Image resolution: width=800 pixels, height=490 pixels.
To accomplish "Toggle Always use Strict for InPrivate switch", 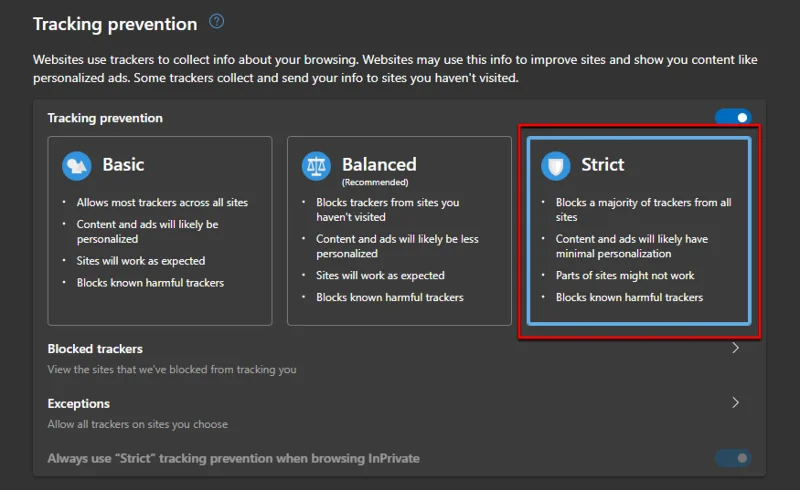I will [x=732, y=458].
